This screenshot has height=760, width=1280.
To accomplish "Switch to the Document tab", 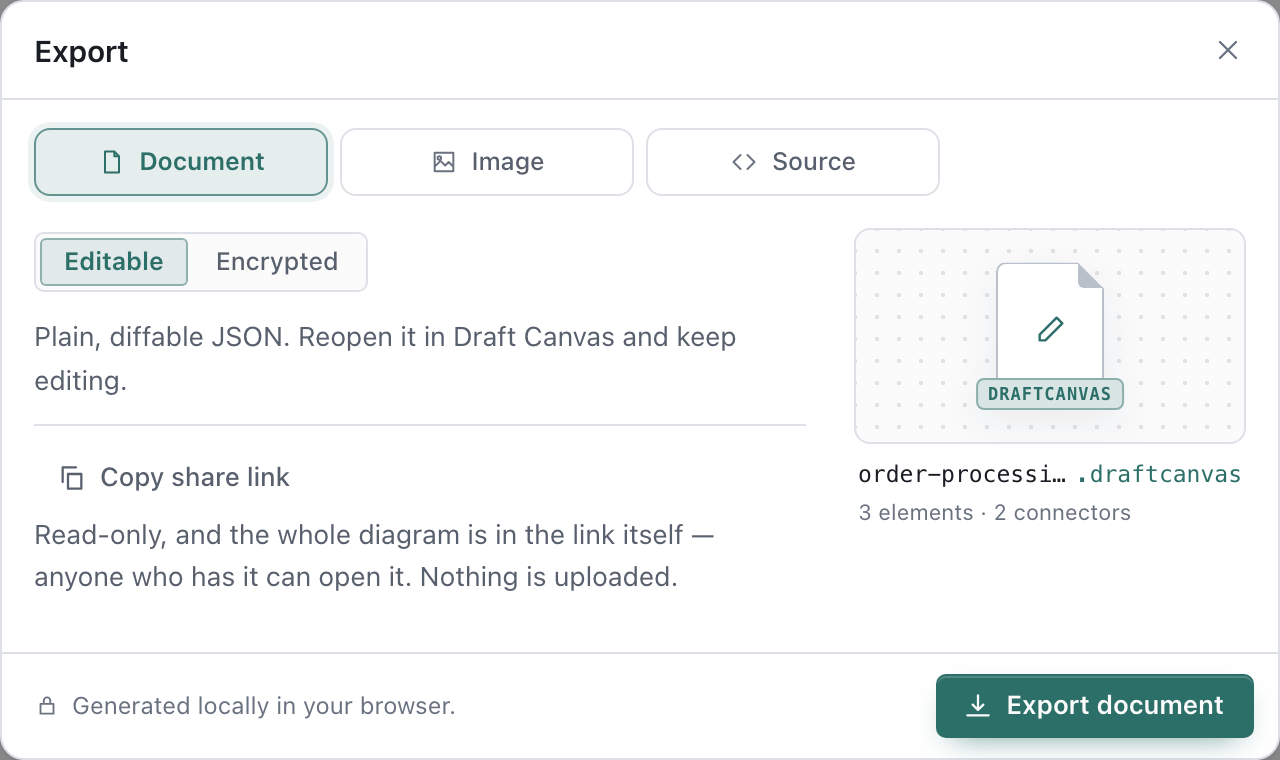I will (x=181, y=162).
